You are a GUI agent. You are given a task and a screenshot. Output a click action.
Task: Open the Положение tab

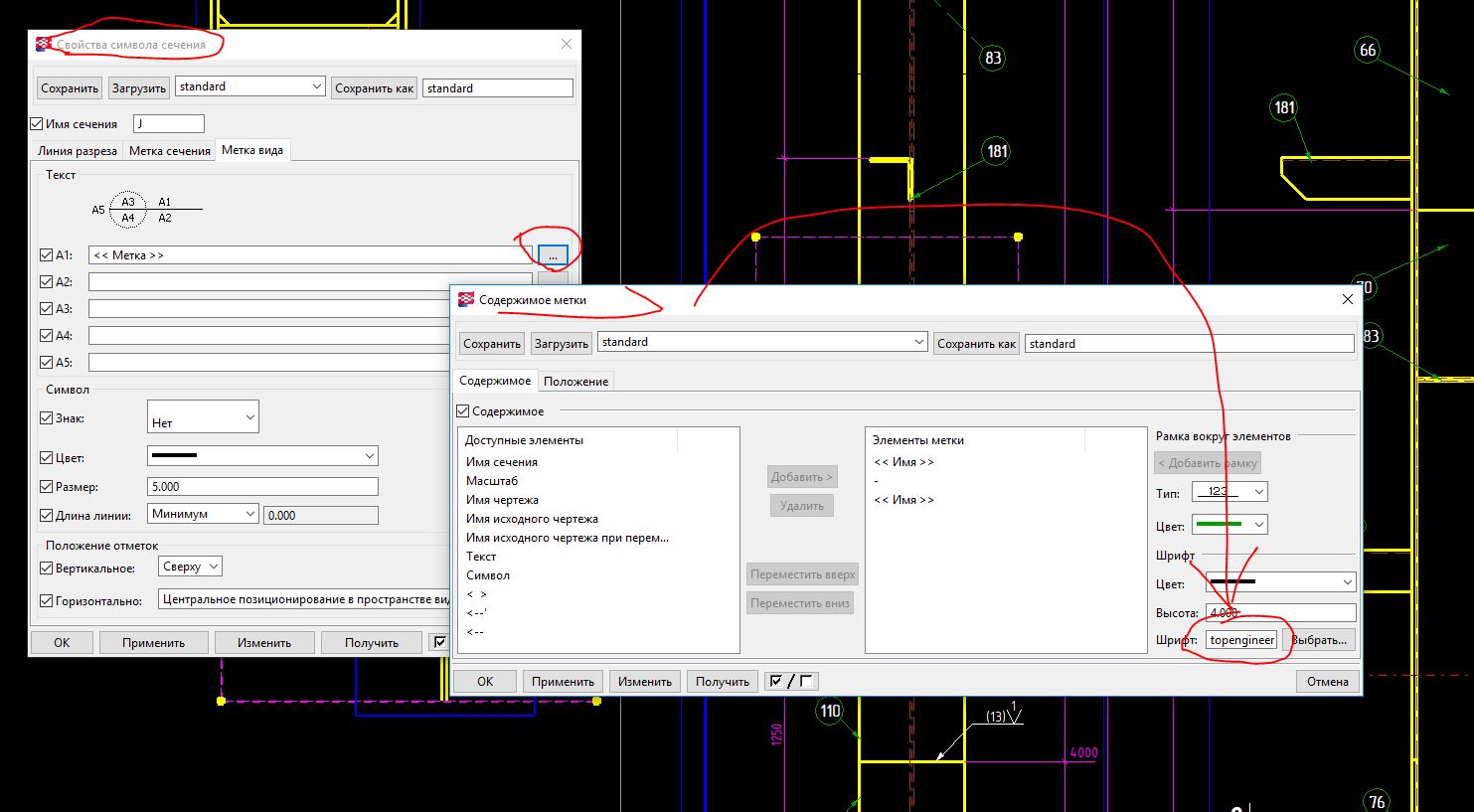click(x=575, y=382)
